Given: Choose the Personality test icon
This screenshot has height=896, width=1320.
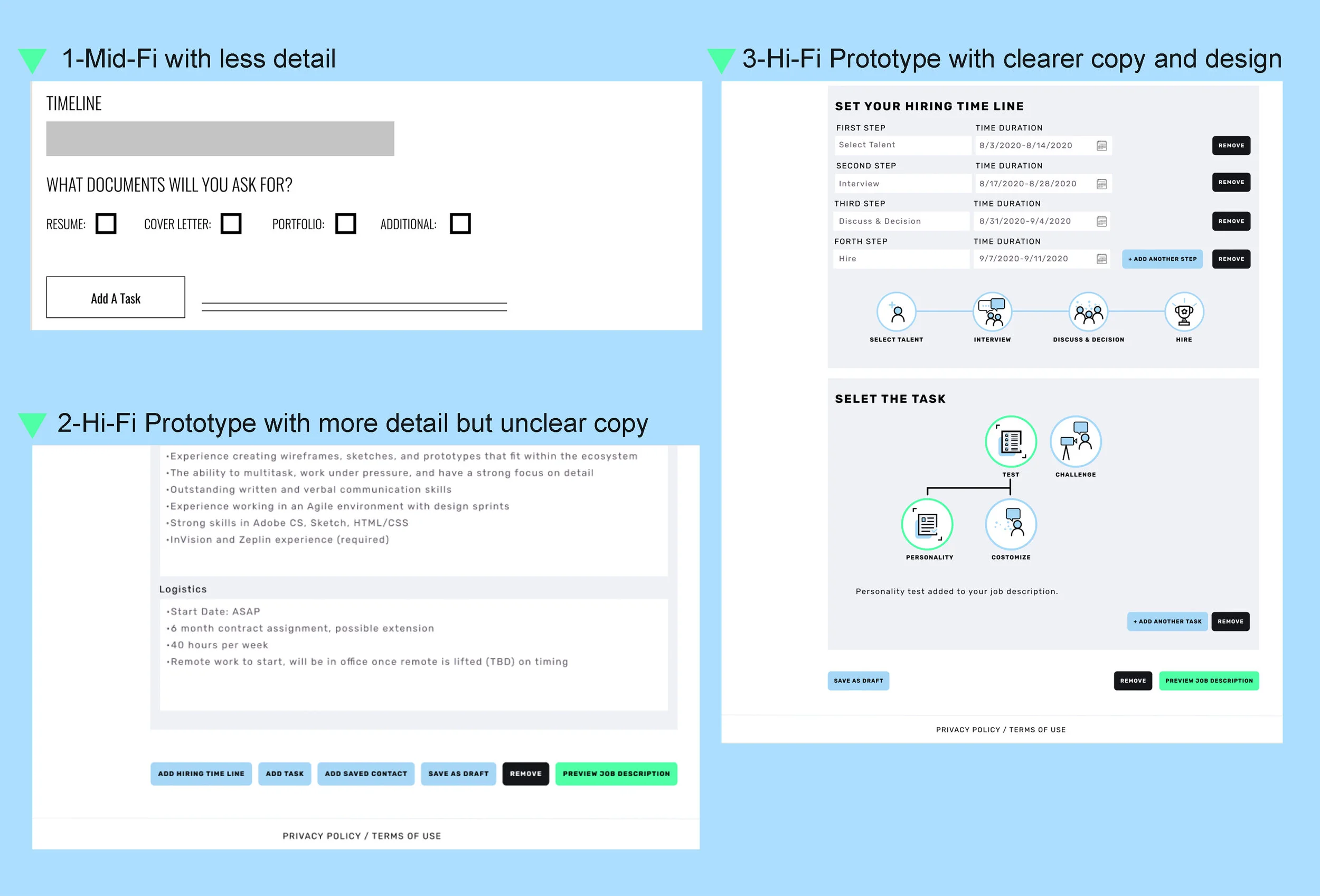Looking at the screenshot, I should [927, 524].
